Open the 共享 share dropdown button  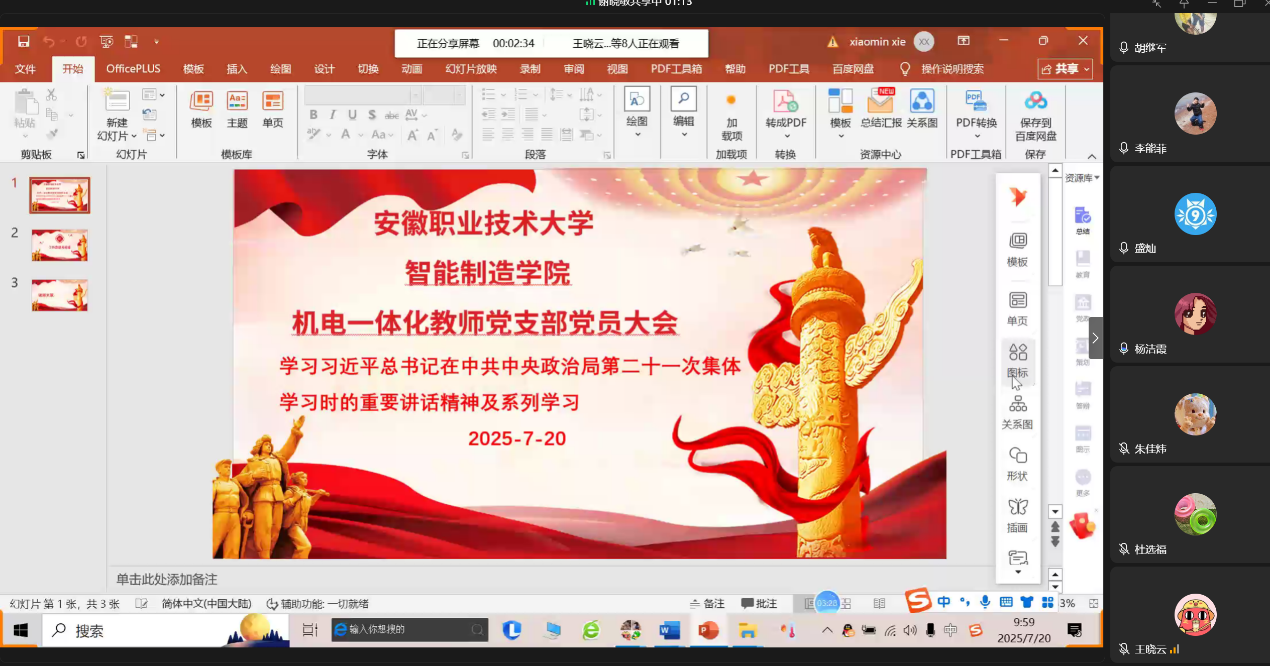[1065, 69]
